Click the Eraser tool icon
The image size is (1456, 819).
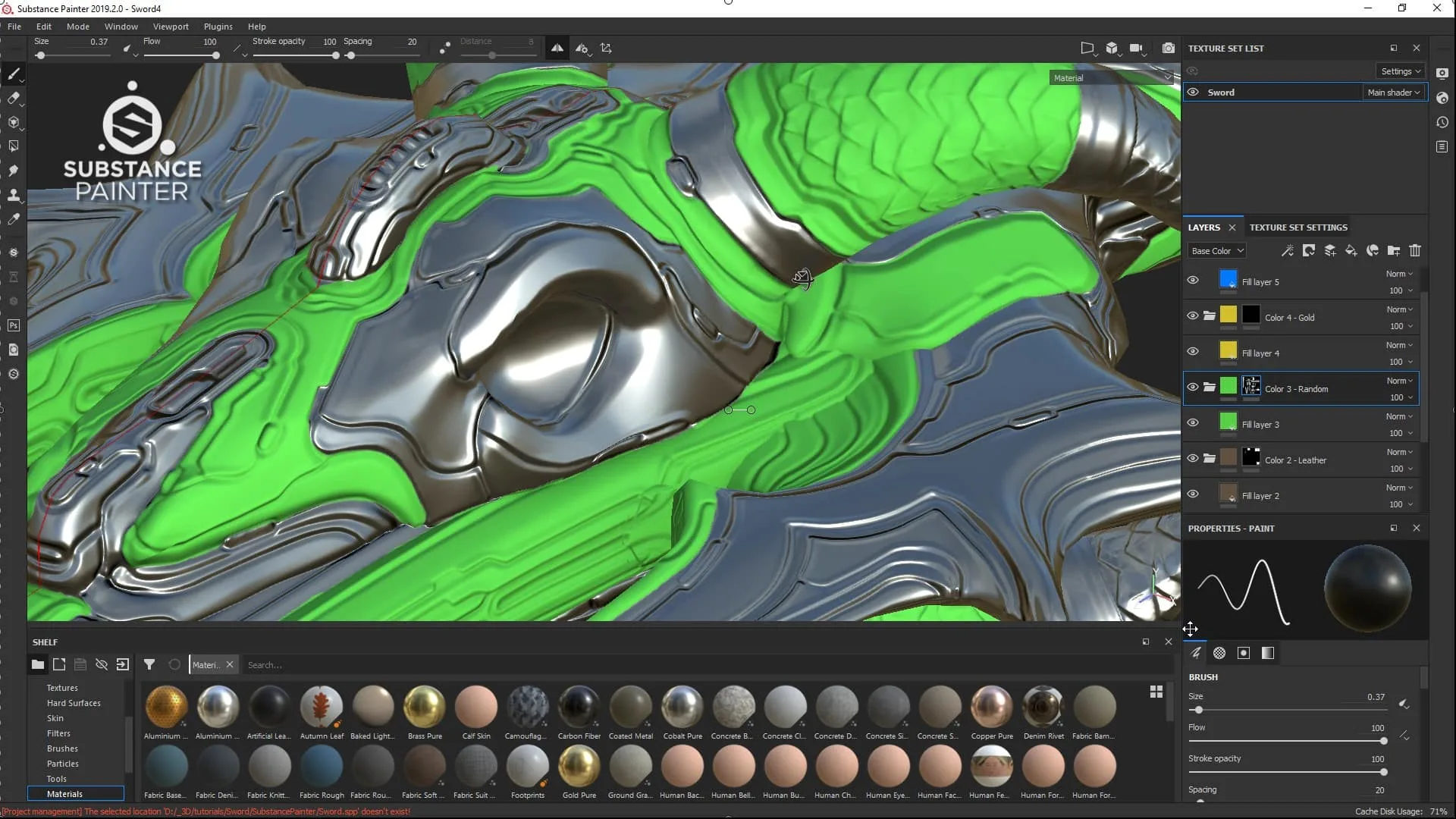[14, 97]
